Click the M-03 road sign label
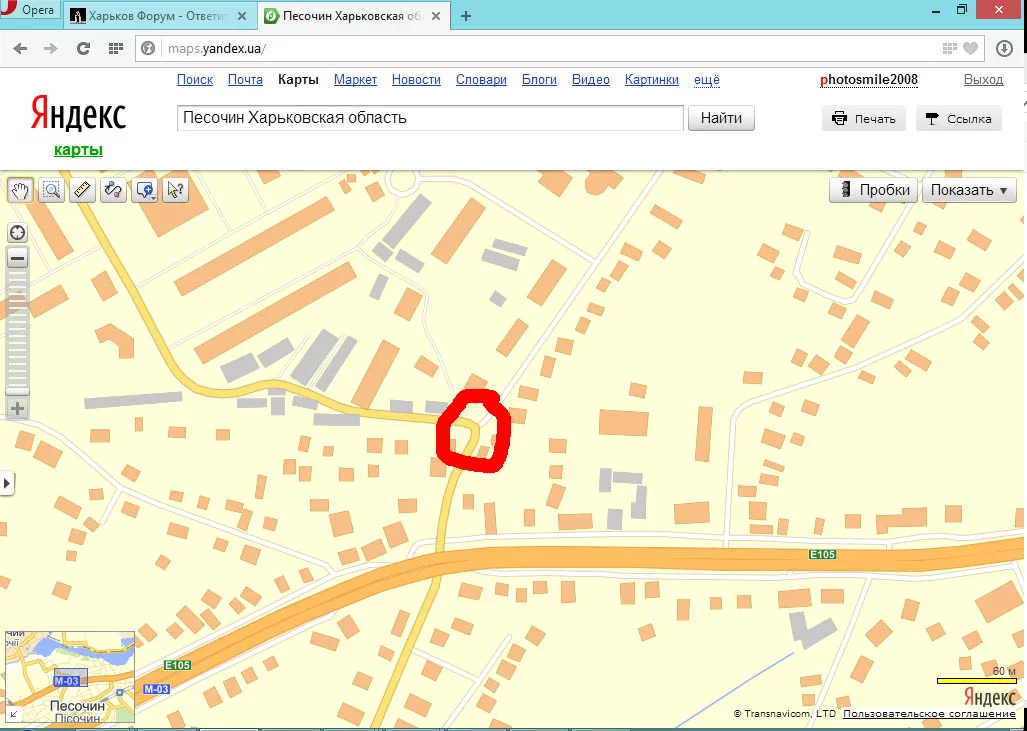The height and width of the screenshot is (731, 1027). click(x=156, y=688)
